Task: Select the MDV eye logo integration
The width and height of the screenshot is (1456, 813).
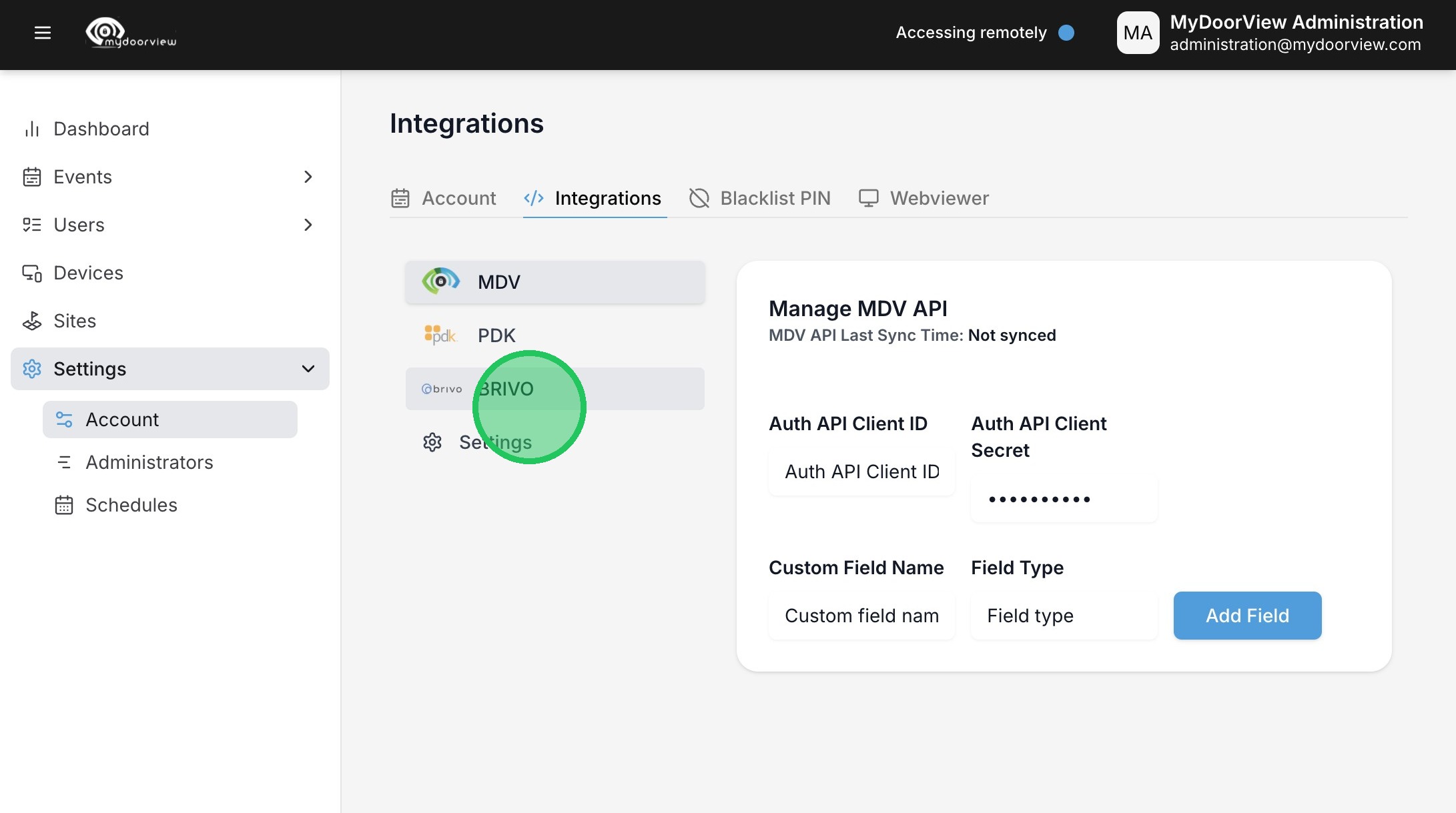Action: click(440, 281)
